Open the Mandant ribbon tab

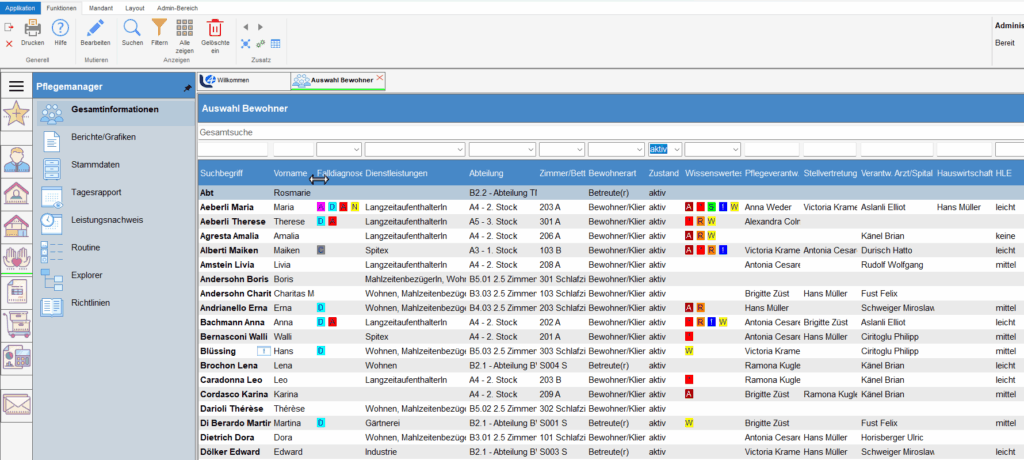[101, 7]
